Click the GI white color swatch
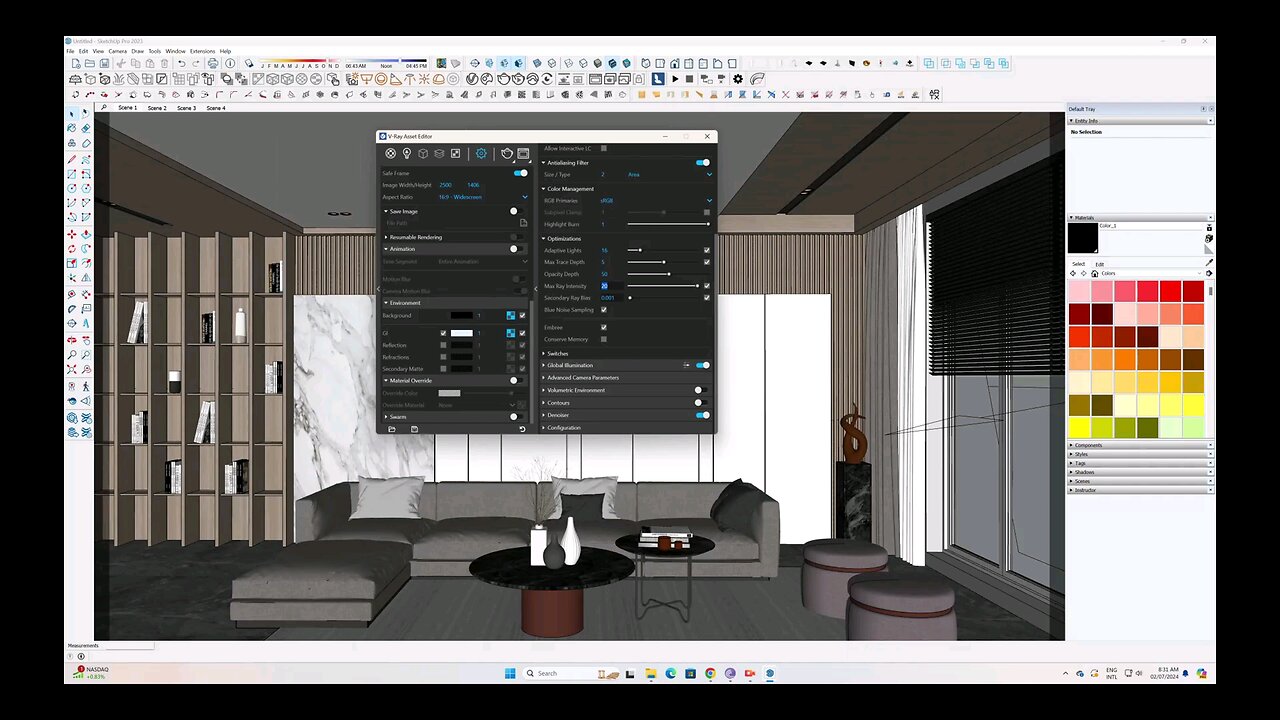 [461, 333]
